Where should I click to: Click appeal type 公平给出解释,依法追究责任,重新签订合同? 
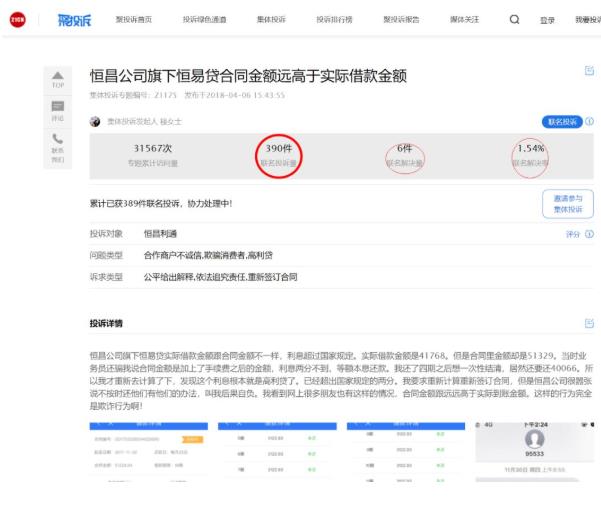pos(220,277)
